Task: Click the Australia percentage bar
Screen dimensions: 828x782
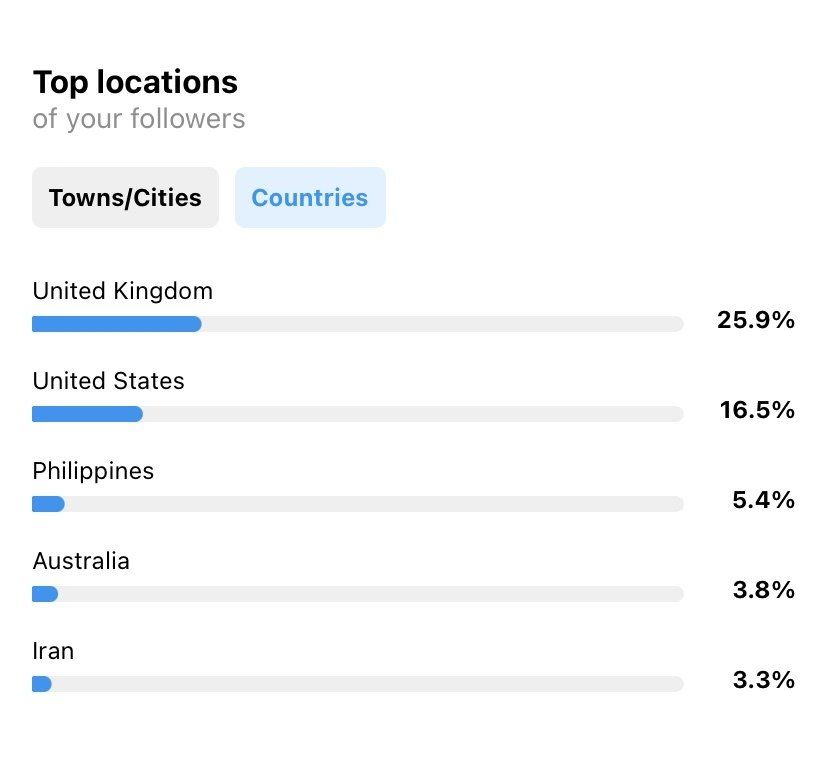Action: tap(357, 594)
